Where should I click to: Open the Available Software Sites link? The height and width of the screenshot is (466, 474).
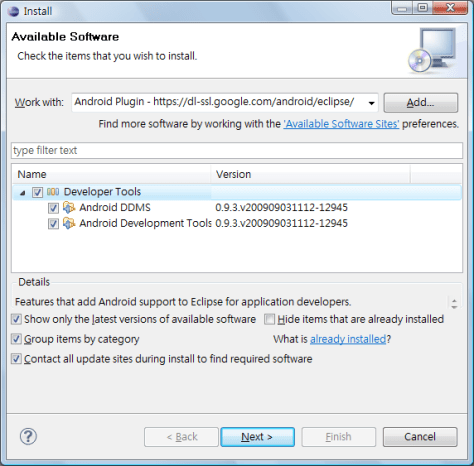click(x=341, y=124)
